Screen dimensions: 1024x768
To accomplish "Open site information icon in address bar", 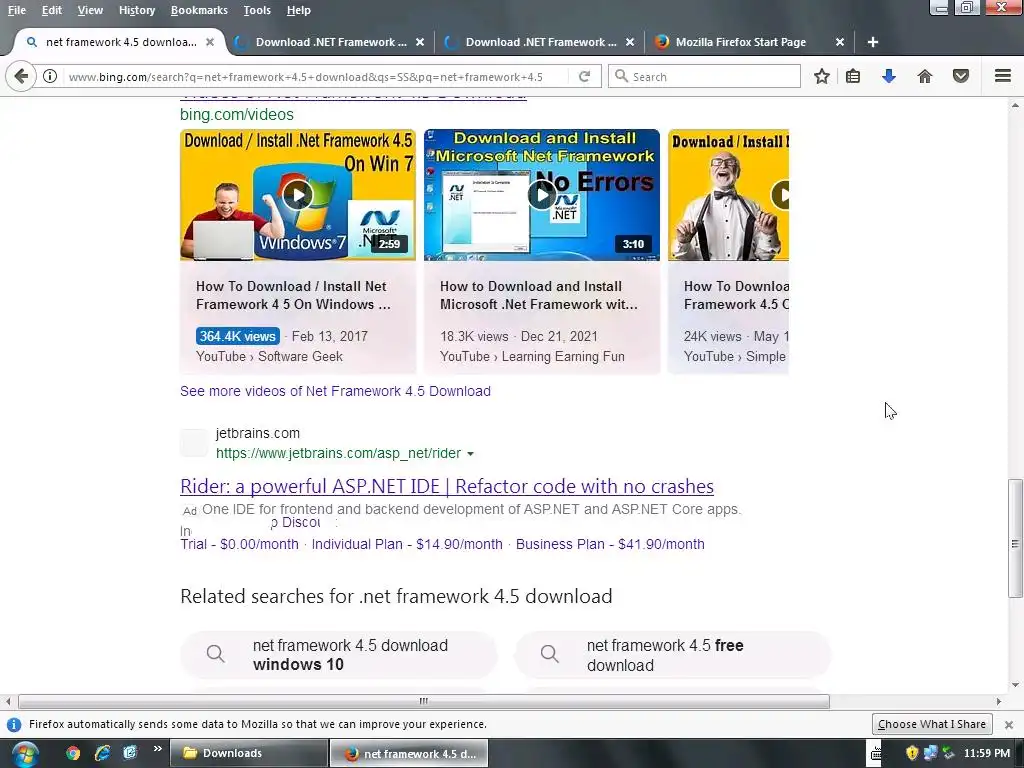I will click(50, 76).
